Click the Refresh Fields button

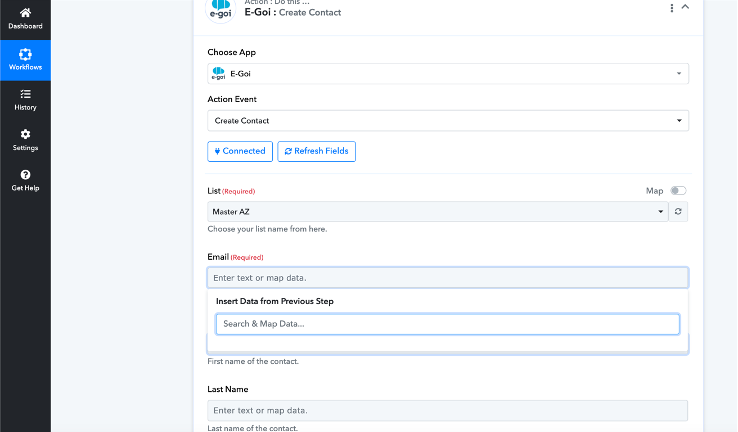click(316, 151)
